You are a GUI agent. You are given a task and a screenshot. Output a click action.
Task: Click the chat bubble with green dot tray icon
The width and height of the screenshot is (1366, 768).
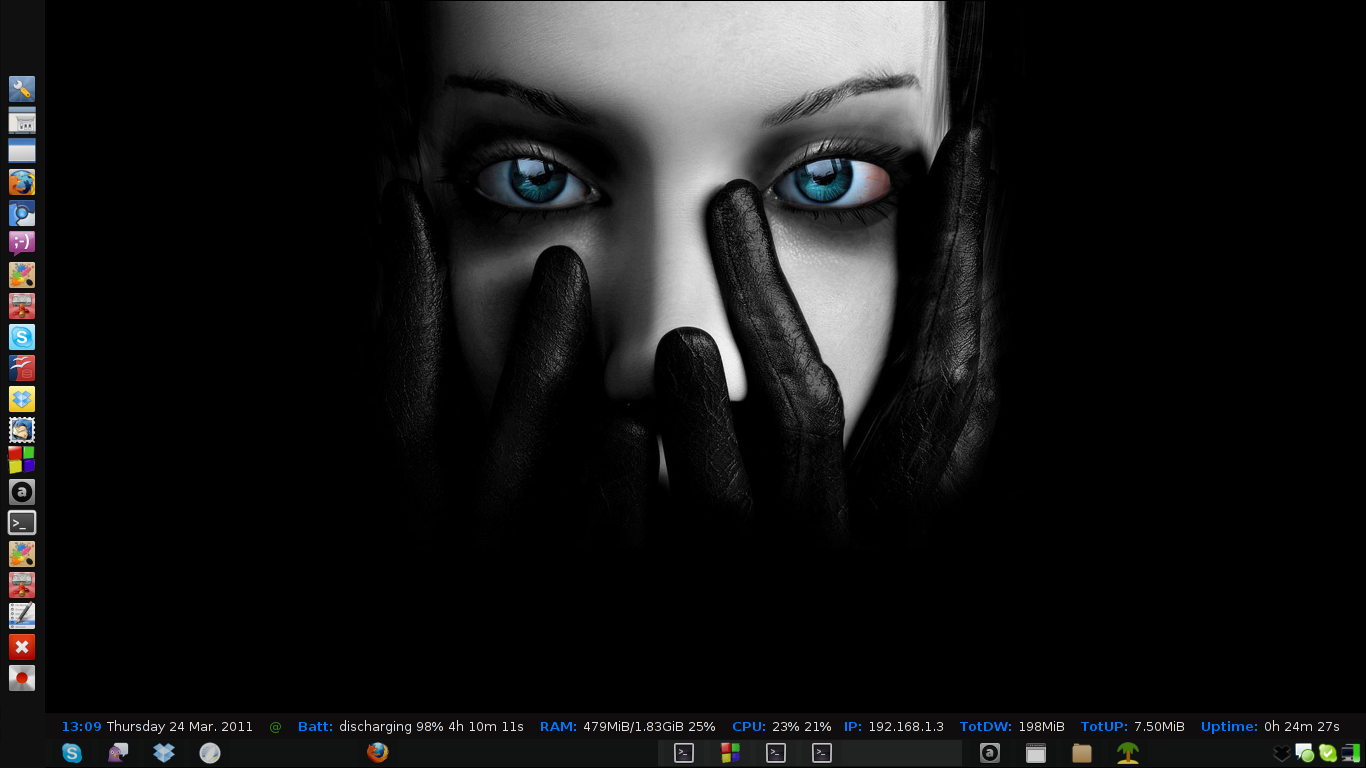[x=1305, y=753]
